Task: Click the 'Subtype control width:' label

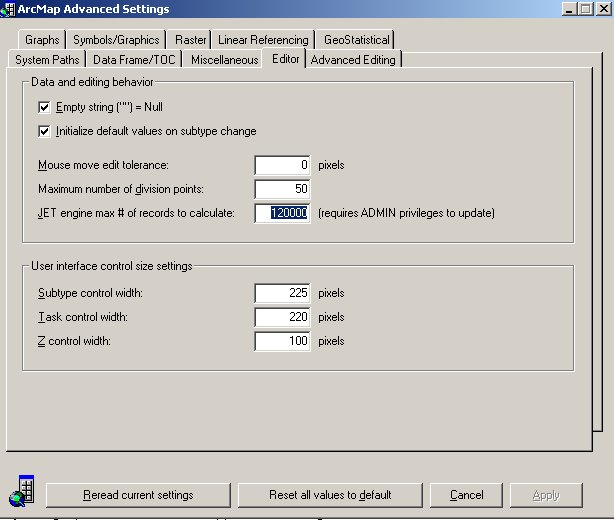Action: coord(90,293)
